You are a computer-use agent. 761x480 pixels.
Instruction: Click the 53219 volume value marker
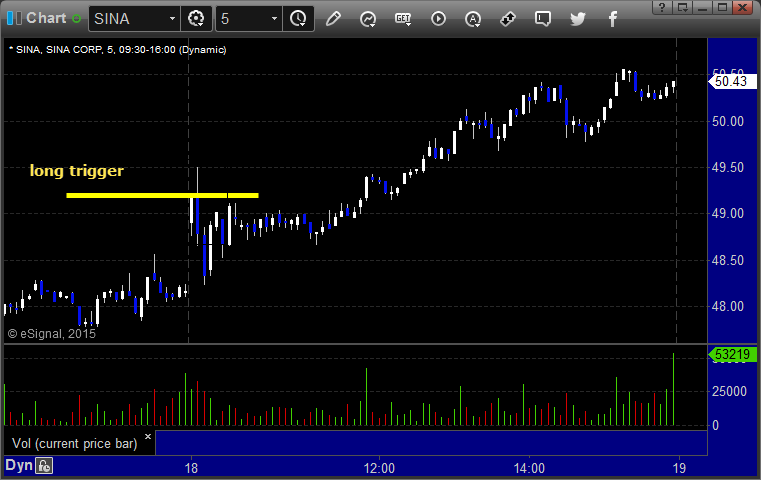pyautogui.click(x=732, y=354)
